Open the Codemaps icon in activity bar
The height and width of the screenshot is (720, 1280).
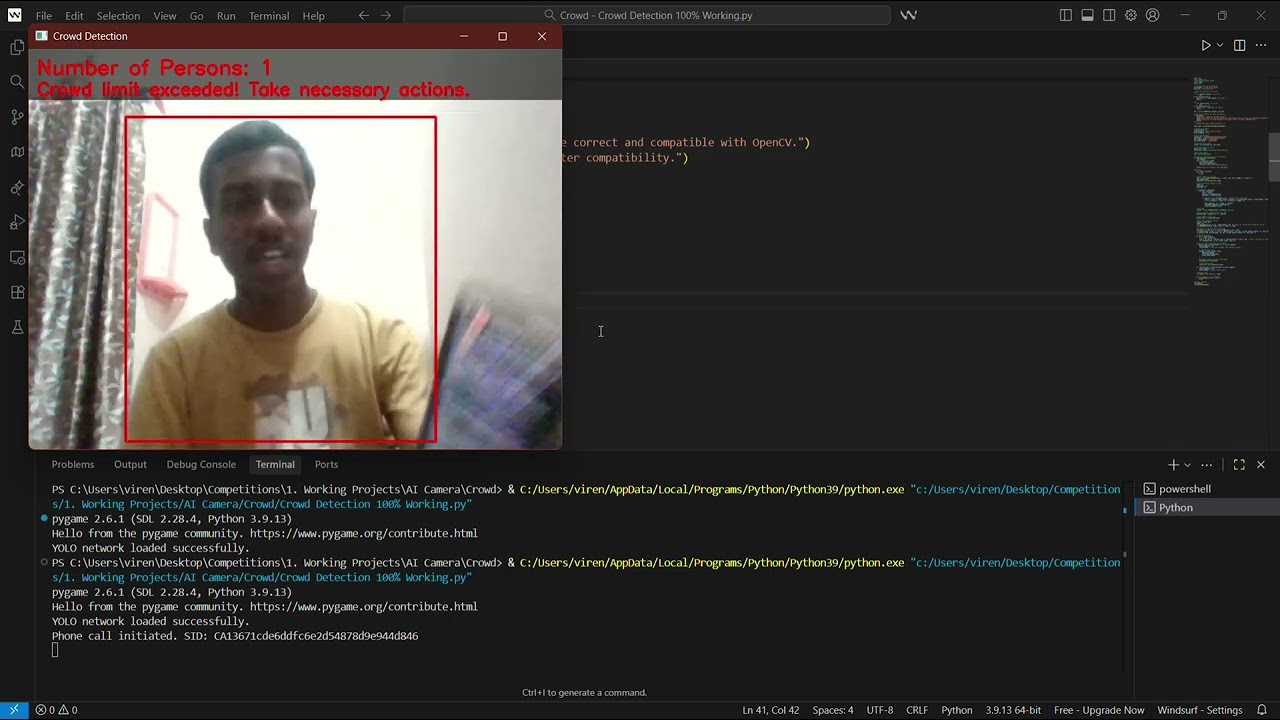(17, 152)
